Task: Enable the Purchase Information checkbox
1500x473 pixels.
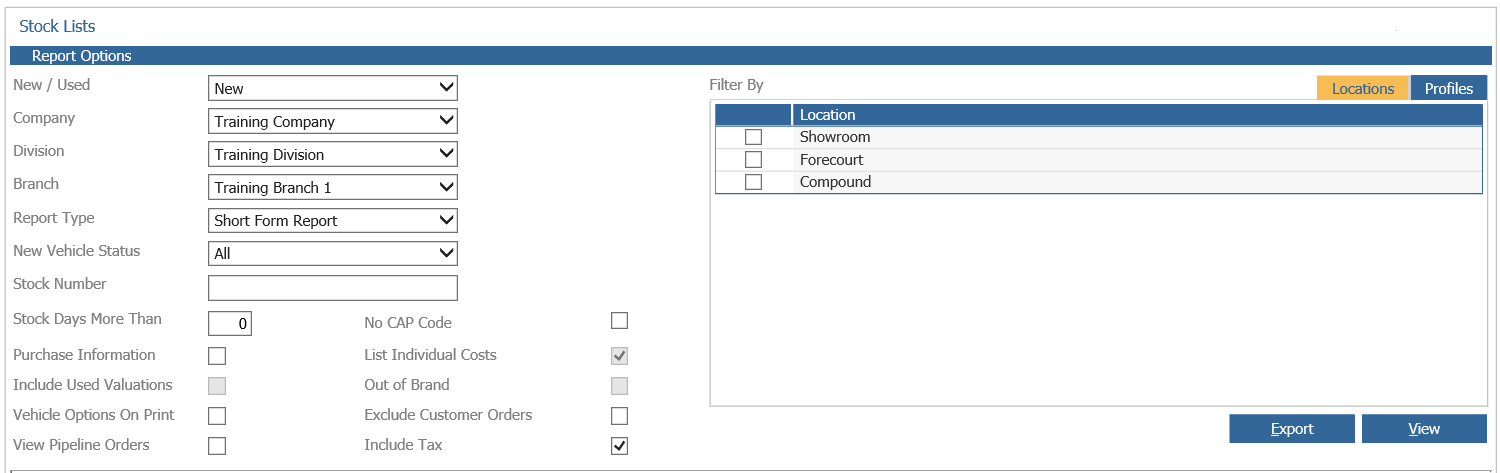Action: 217,356
